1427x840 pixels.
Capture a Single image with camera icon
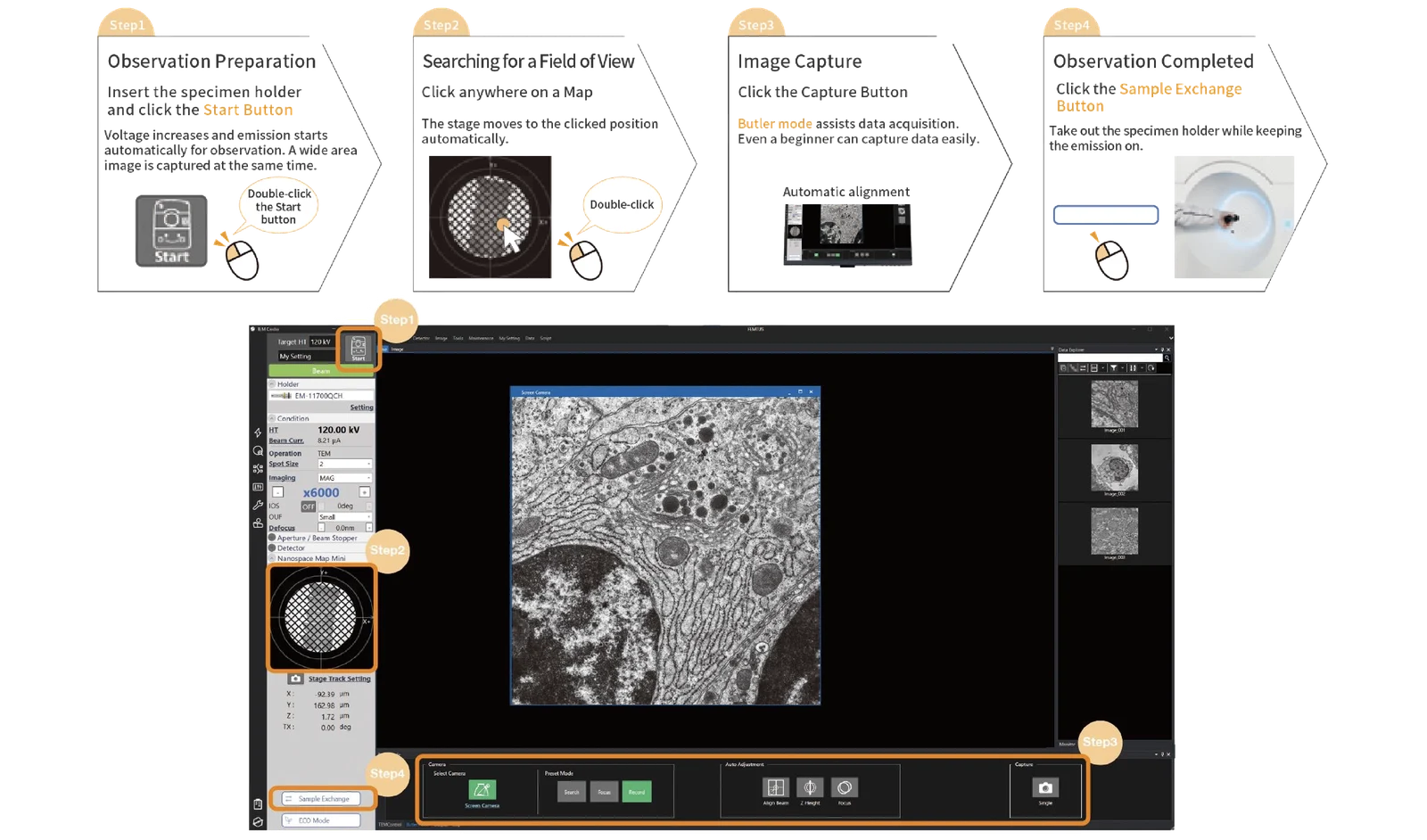[x=1045, y=787]
